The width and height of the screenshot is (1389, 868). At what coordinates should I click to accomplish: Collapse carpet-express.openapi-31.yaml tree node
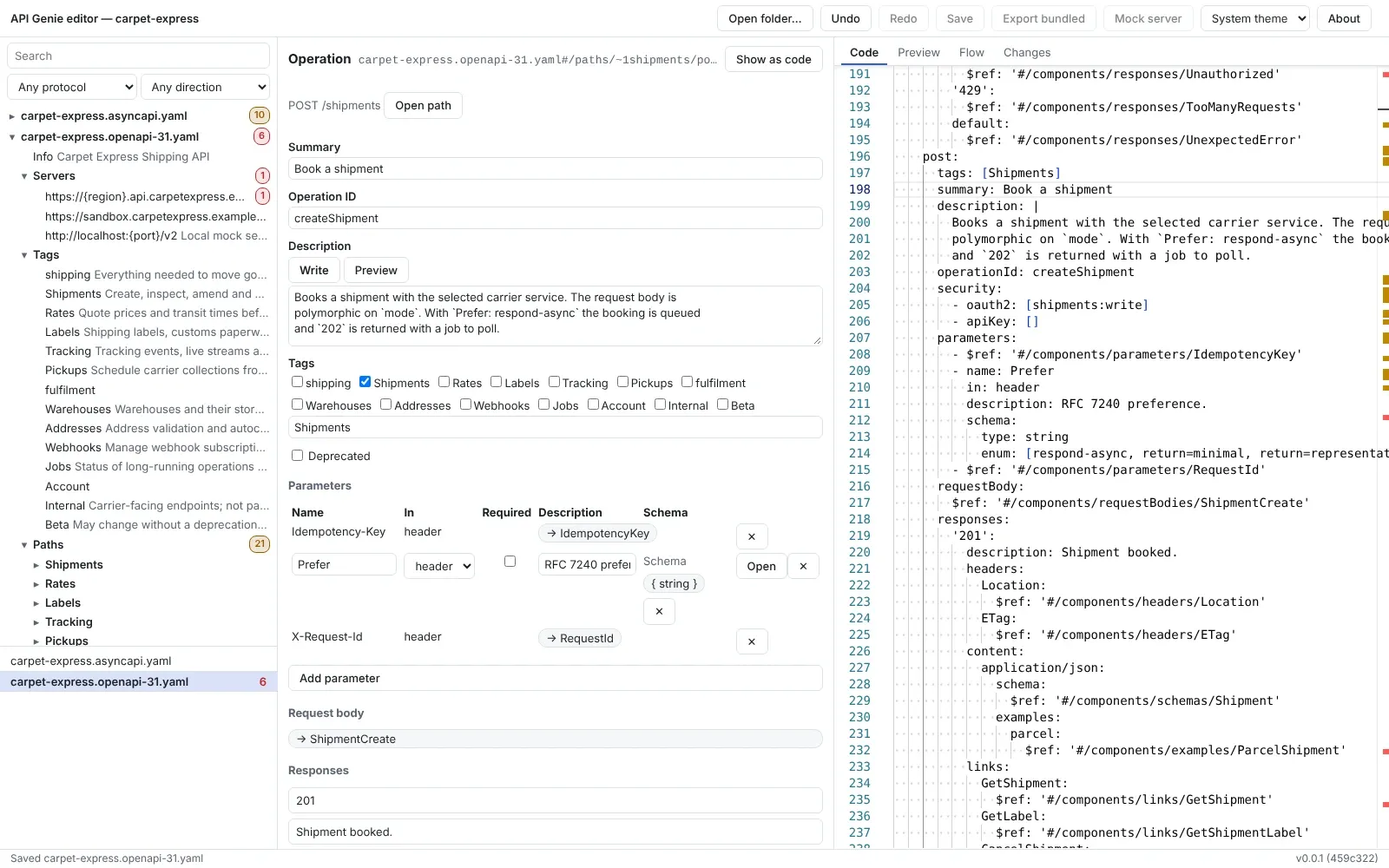pos(12,137)
